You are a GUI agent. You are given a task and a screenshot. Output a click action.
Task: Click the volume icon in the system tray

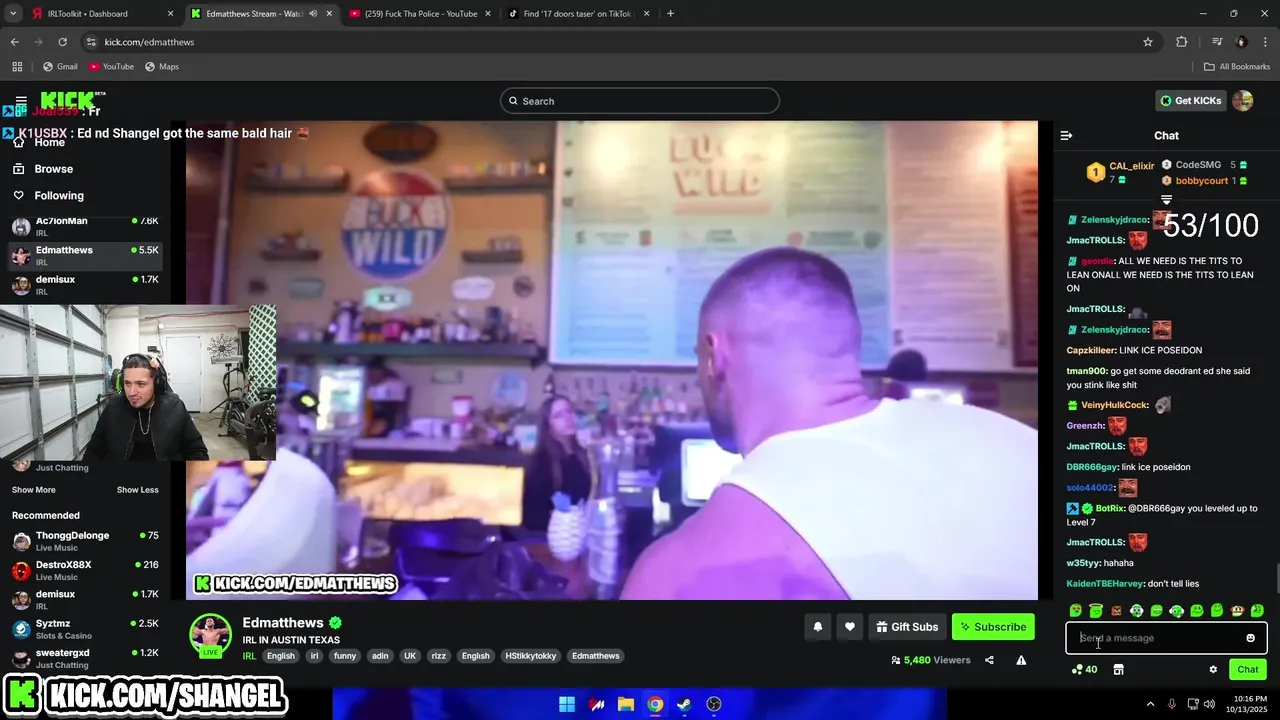tap(1210, 704)
